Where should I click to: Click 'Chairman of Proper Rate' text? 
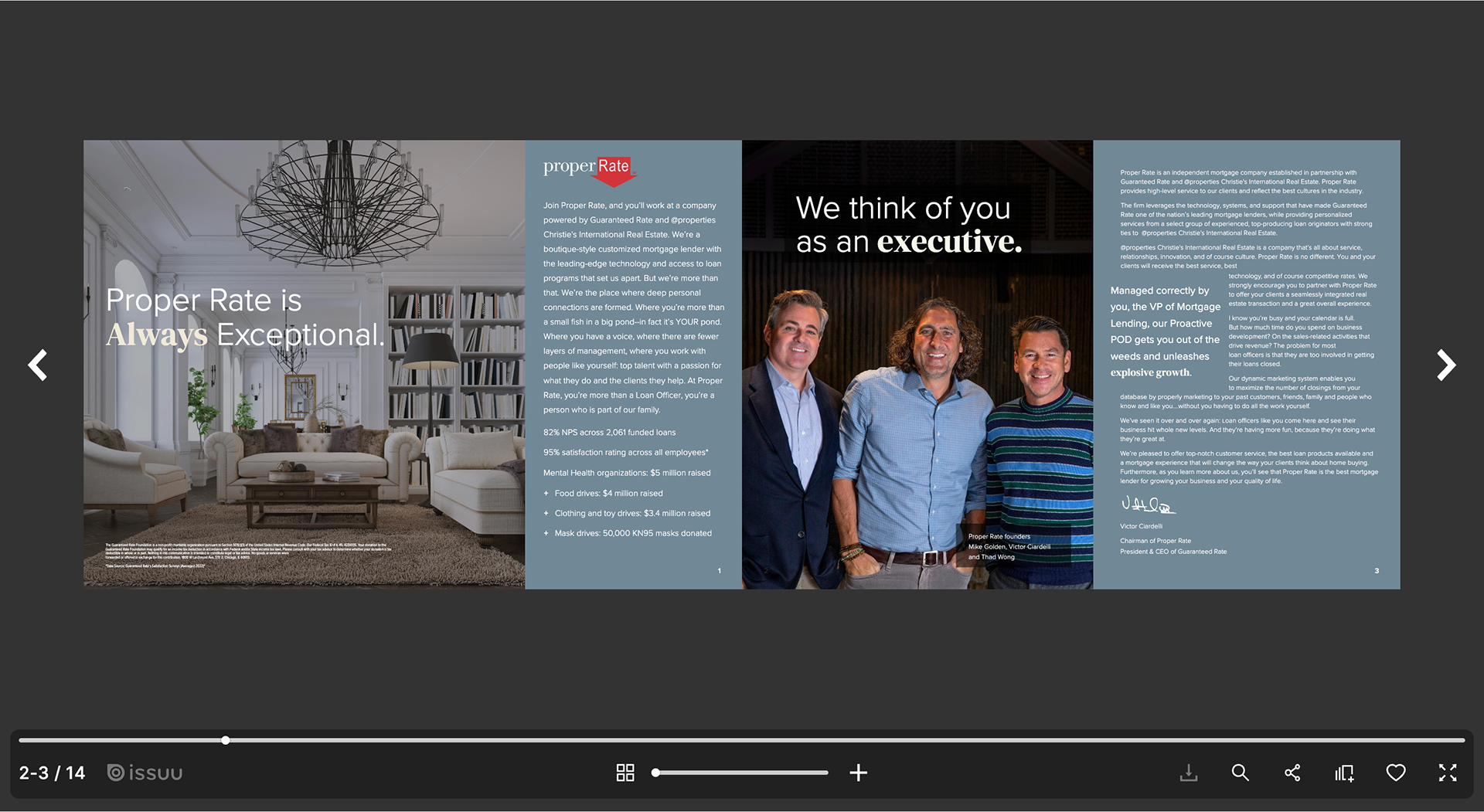[1156, 541]
